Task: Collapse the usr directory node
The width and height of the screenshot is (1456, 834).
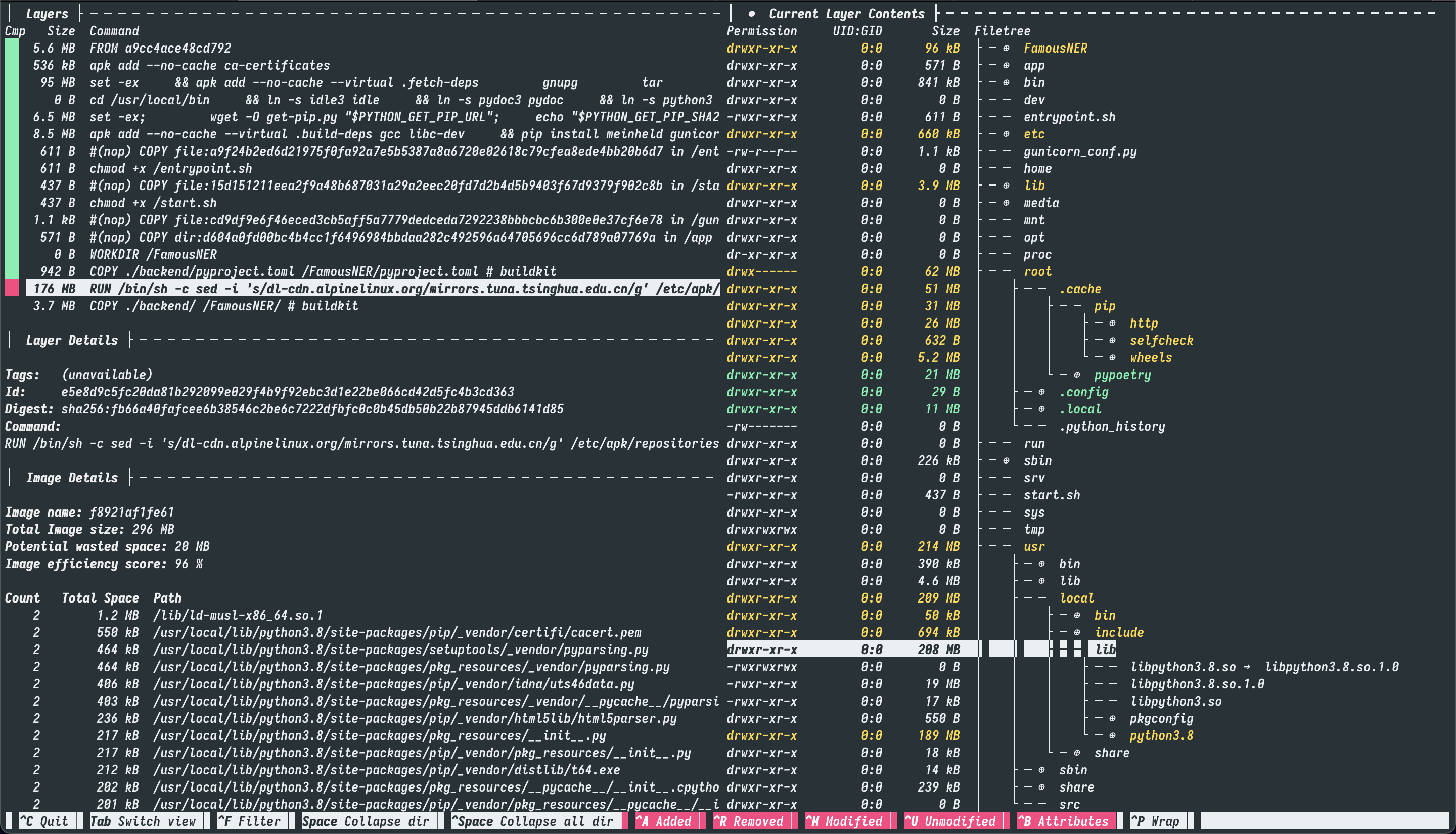Action: [x=1034, y=546]
